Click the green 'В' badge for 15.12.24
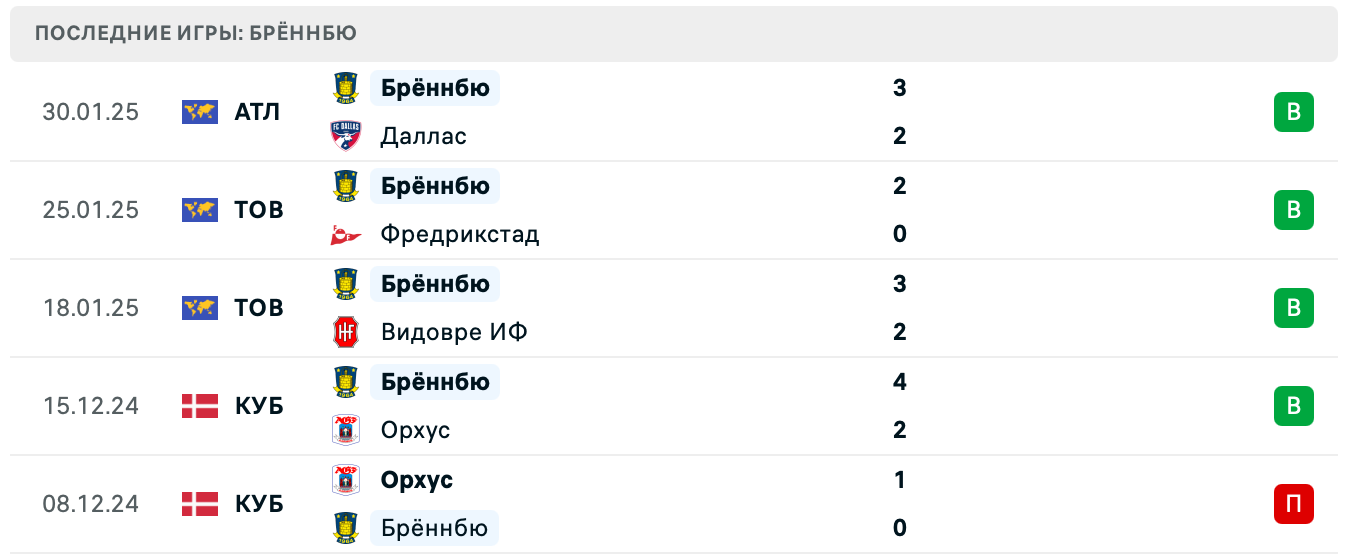Viewport: 1346px width, 556px height. [1293, 406]
